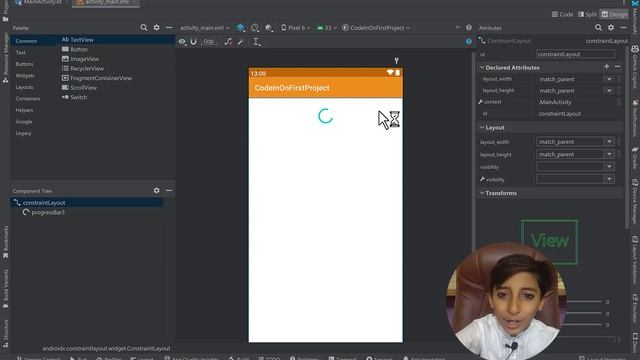This screenshot has width=640, height=360.
Task: Select Containers palette category
Action: coord(28,98)
